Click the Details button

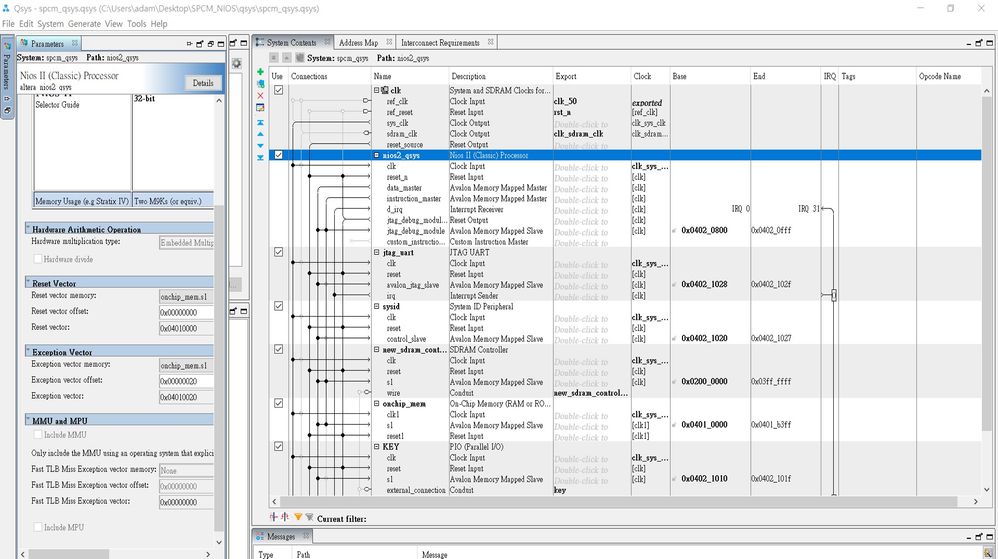202,83
